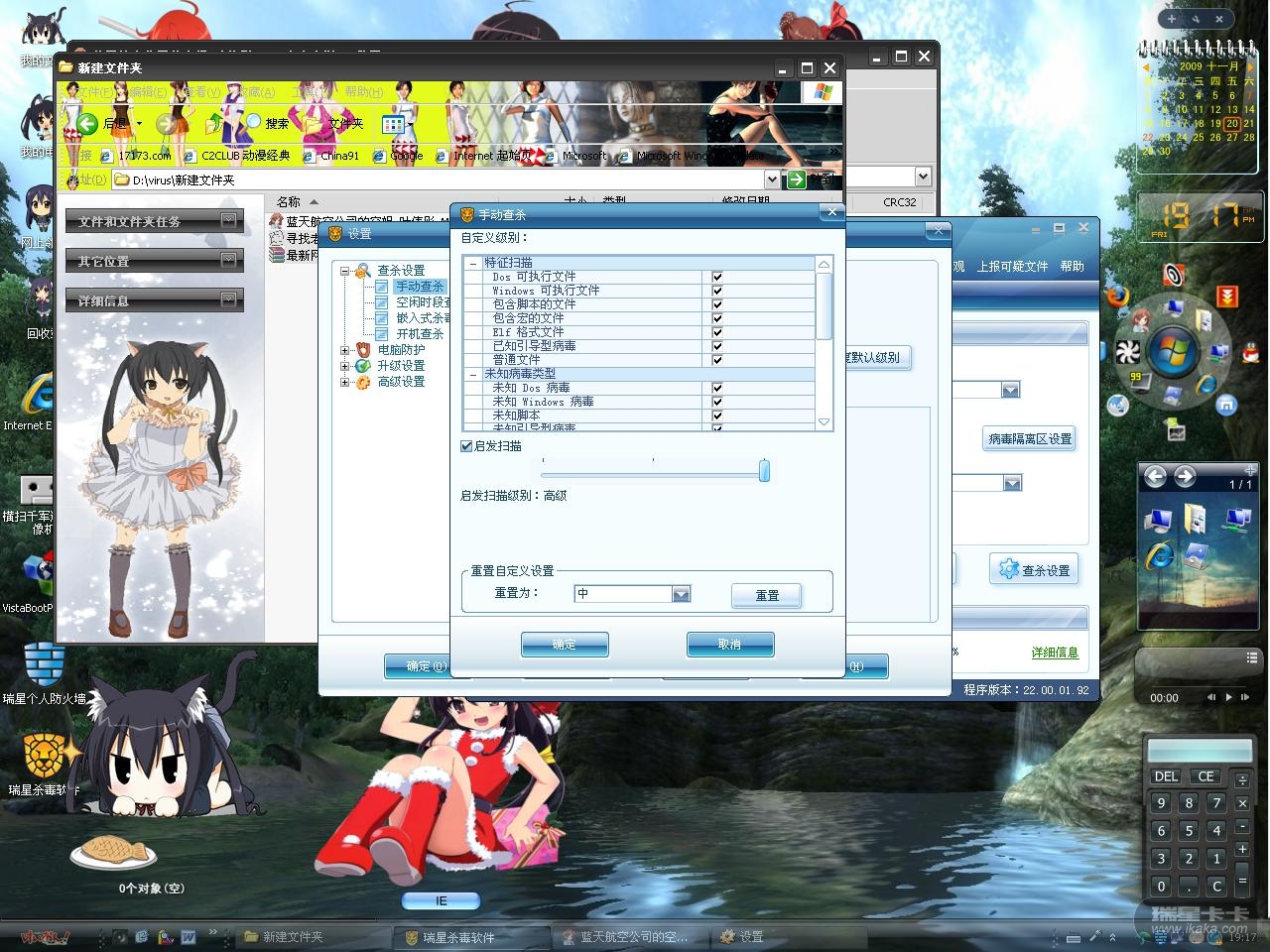Toggle the 启发扫描 heuristic scan checkbox
1270x952 pixels.
[466, 446]
